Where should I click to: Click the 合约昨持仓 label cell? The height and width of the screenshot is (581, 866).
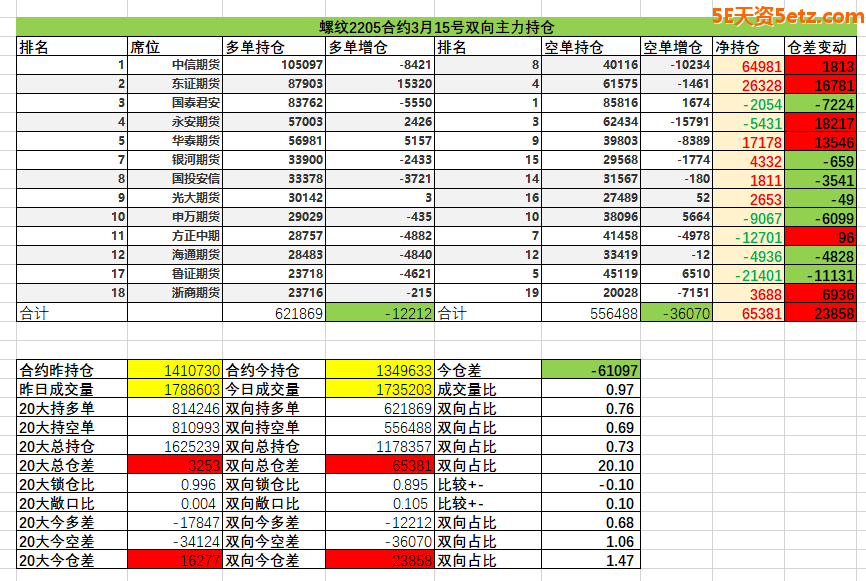coord(72,370)
